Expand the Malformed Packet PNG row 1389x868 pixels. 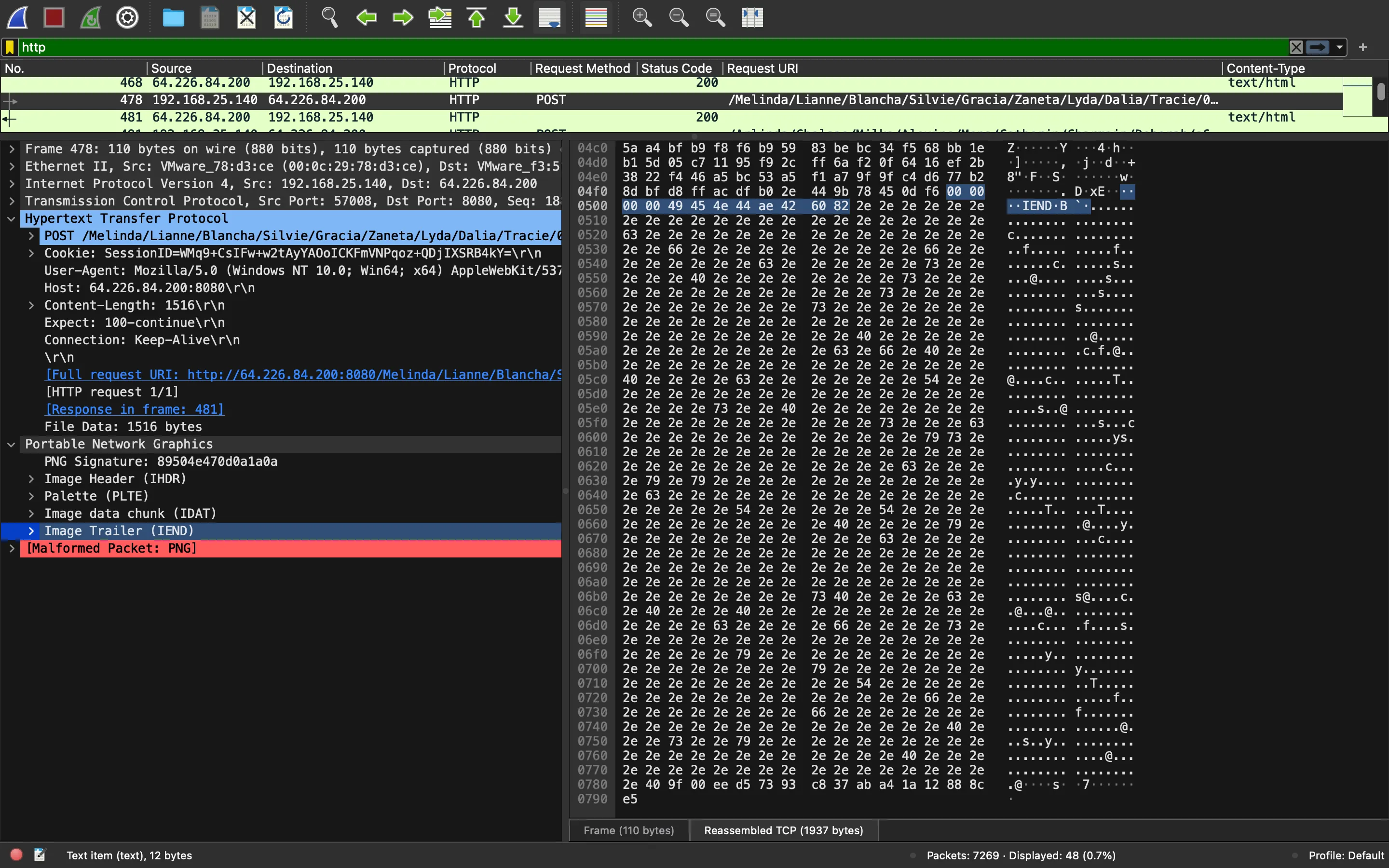click(12, 548)
